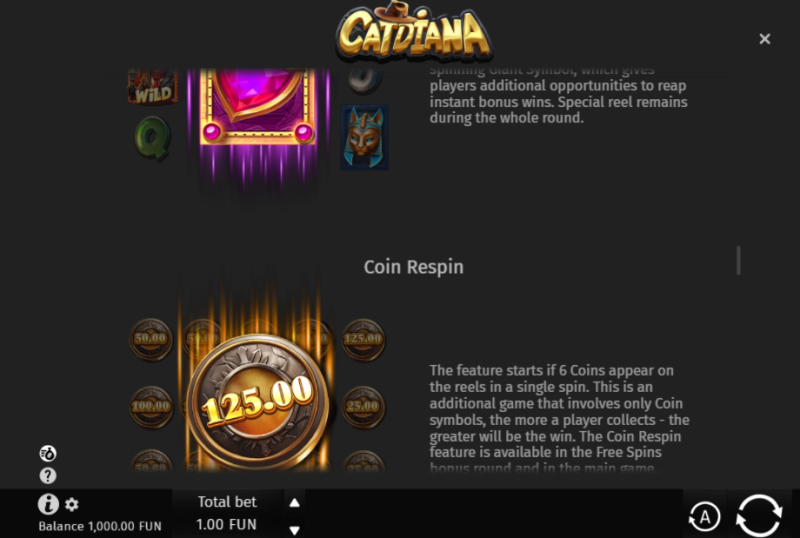Image resolution: width=800 pixels, height=538 pixels.
Task: Click the Catdiana game logo
Action: [x=414, y=32]
